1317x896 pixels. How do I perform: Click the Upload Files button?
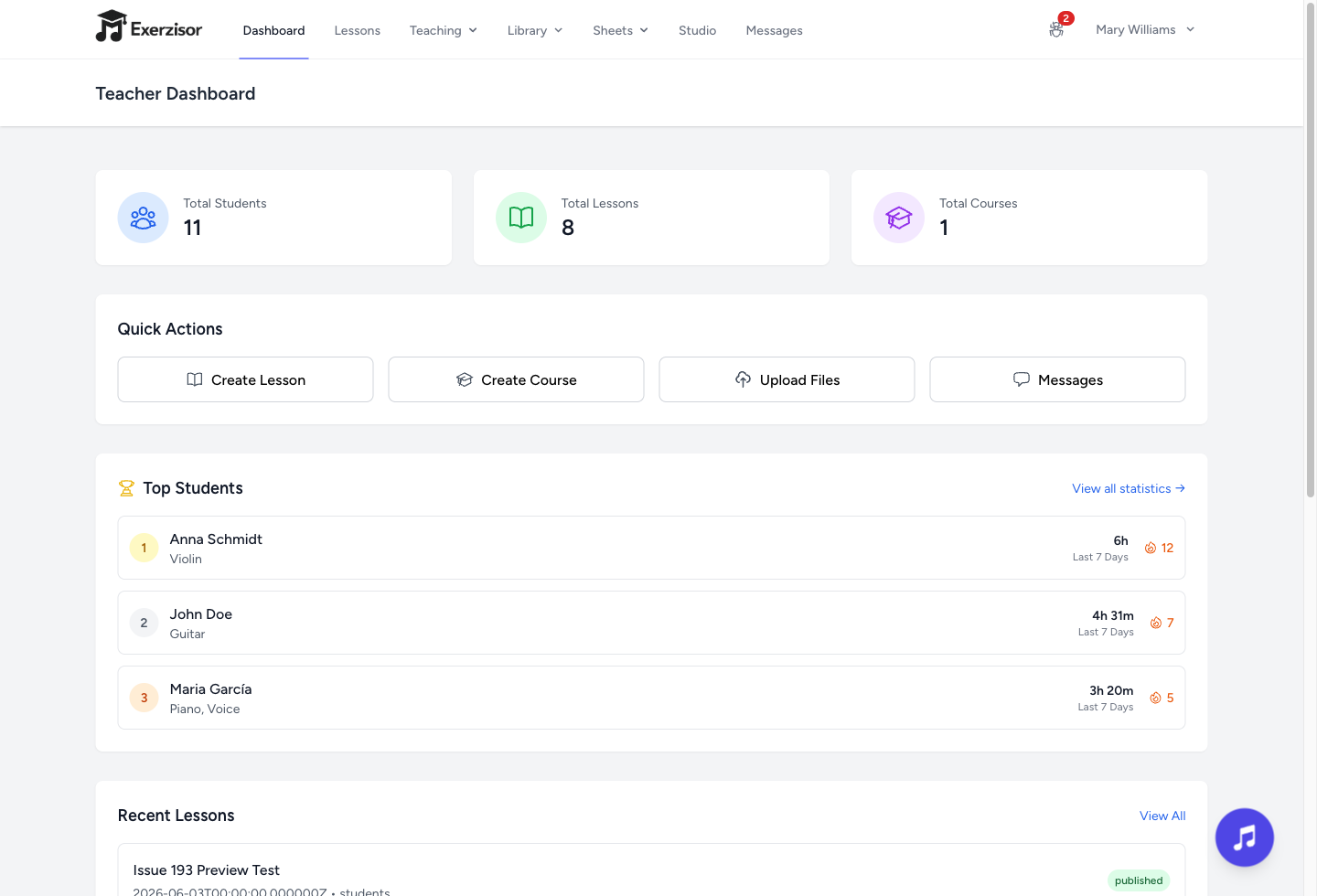pos(787,379)
